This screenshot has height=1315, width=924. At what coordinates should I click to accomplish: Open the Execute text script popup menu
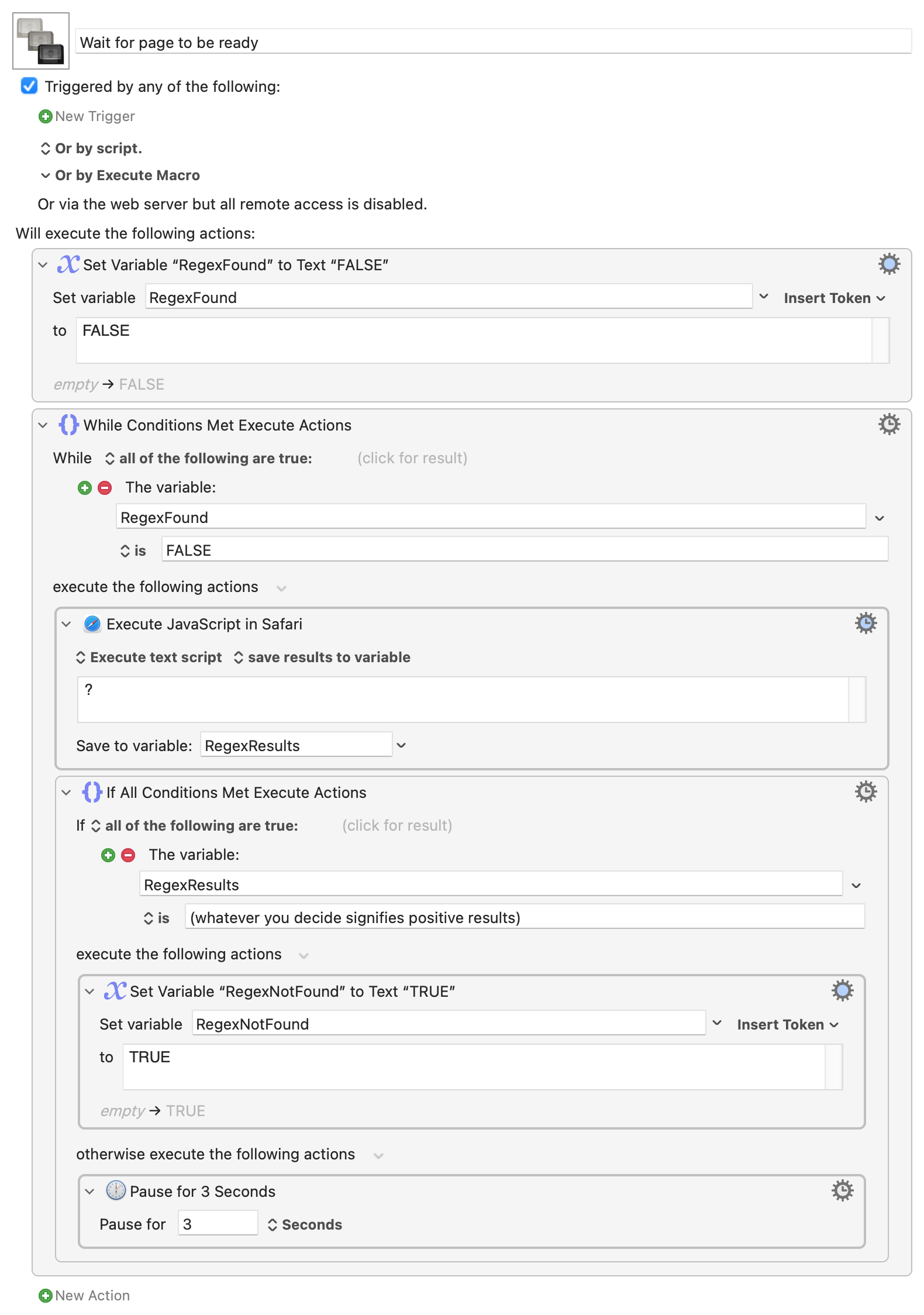click(149, 657)
